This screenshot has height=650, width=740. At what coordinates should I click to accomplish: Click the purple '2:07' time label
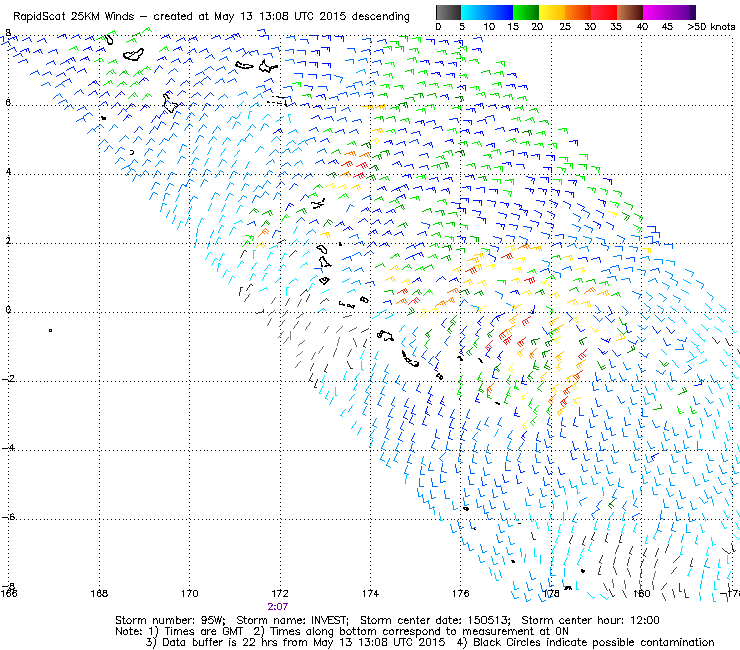pos(278,606)
